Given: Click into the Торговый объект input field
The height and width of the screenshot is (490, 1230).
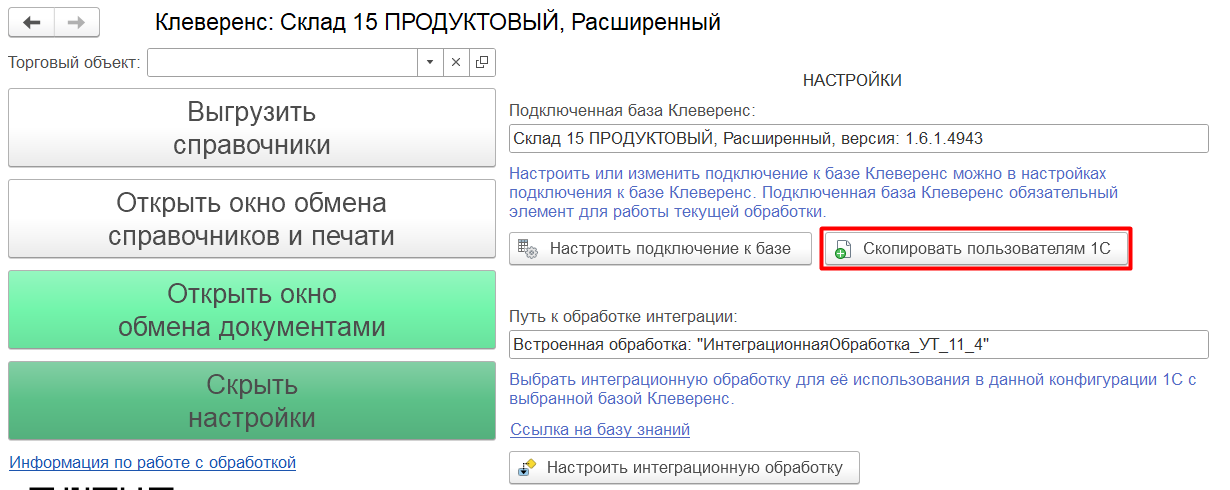Looking at the screenshot, I should pyautogui.click(x=282, y=62).
